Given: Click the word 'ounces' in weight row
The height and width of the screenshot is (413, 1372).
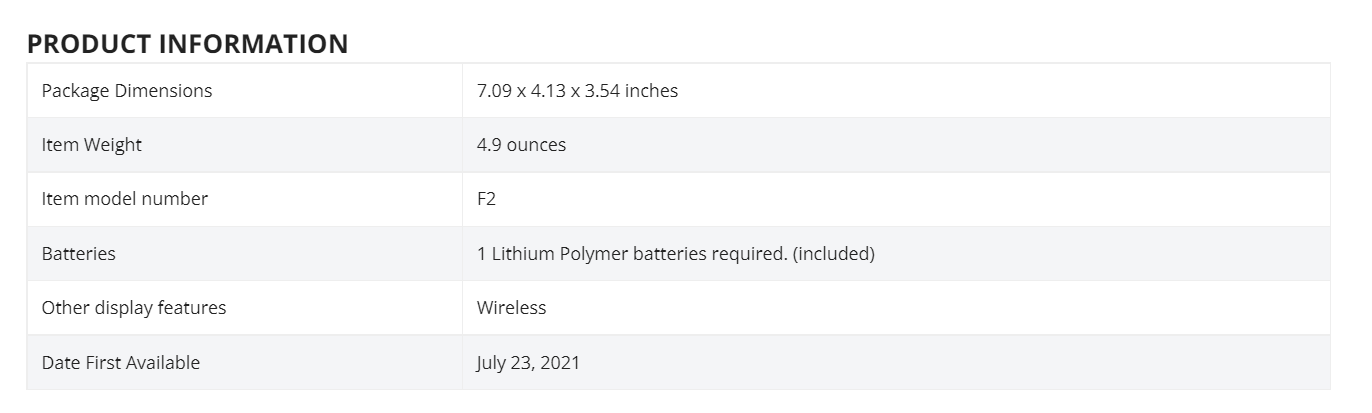Looking at the screenshot, I should tap(536, 145).
